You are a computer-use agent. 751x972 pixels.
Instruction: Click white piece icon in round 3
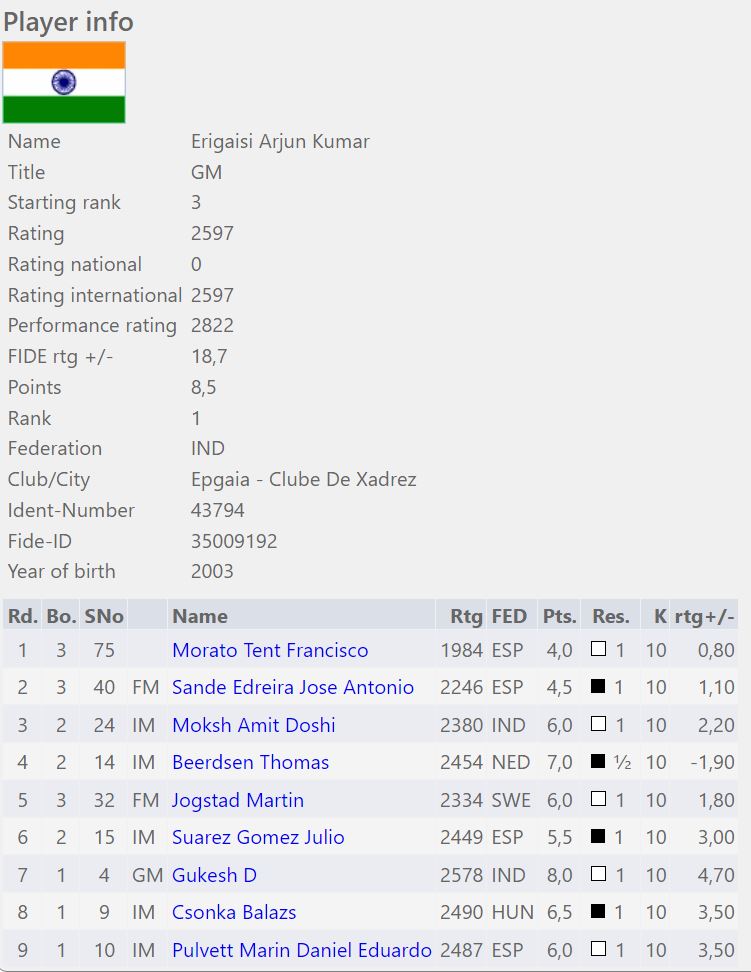[598, 725]
